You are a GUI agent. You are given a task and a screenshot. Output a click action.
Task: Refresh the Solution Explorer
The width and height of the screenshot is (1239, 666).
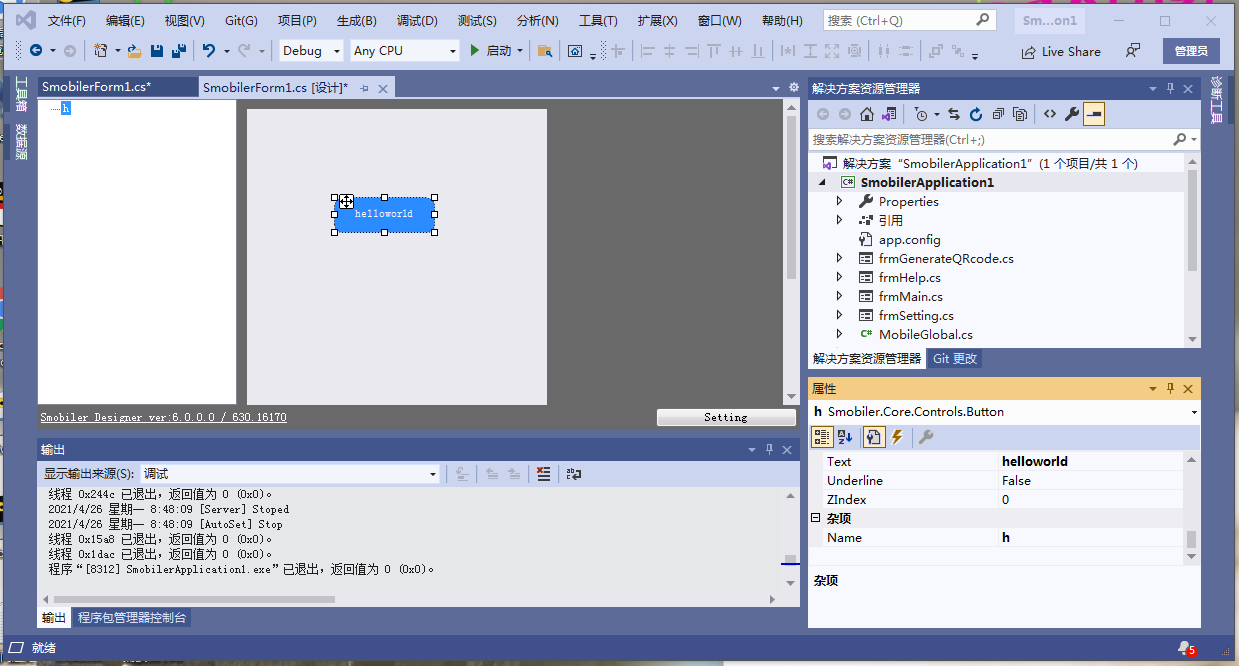(975, 113)
